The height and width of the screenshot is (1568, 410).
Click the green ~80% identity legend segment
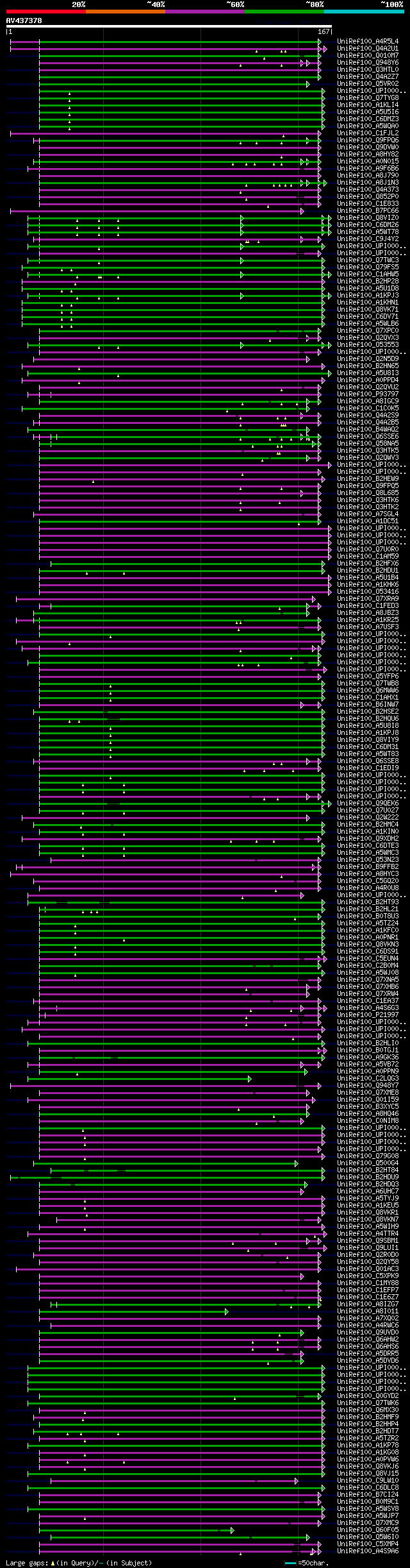pyautogui.click(x=284, y=12)
